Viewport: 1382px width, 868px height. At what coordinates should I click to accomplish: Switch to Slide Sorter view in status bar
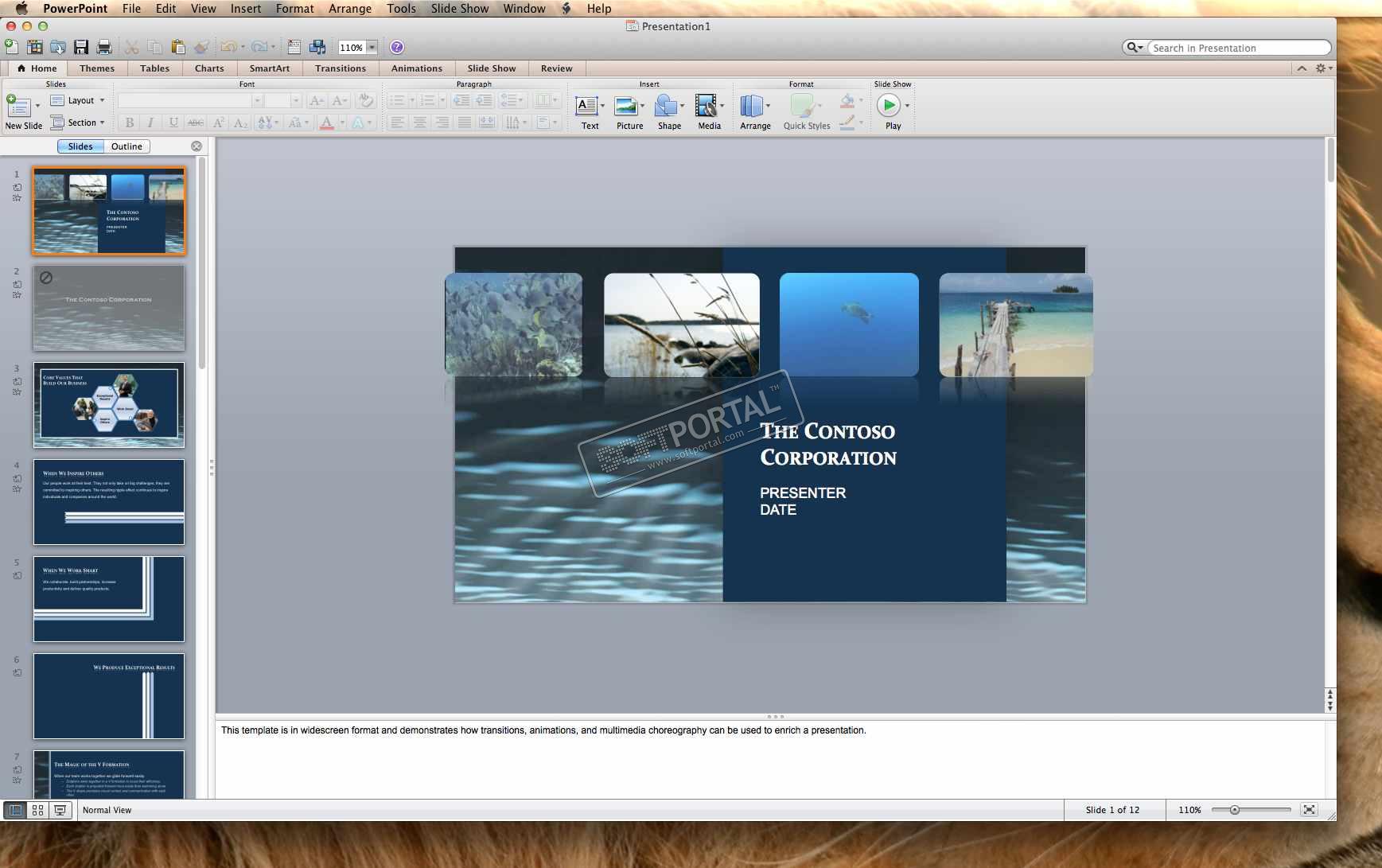coord(37,810)
